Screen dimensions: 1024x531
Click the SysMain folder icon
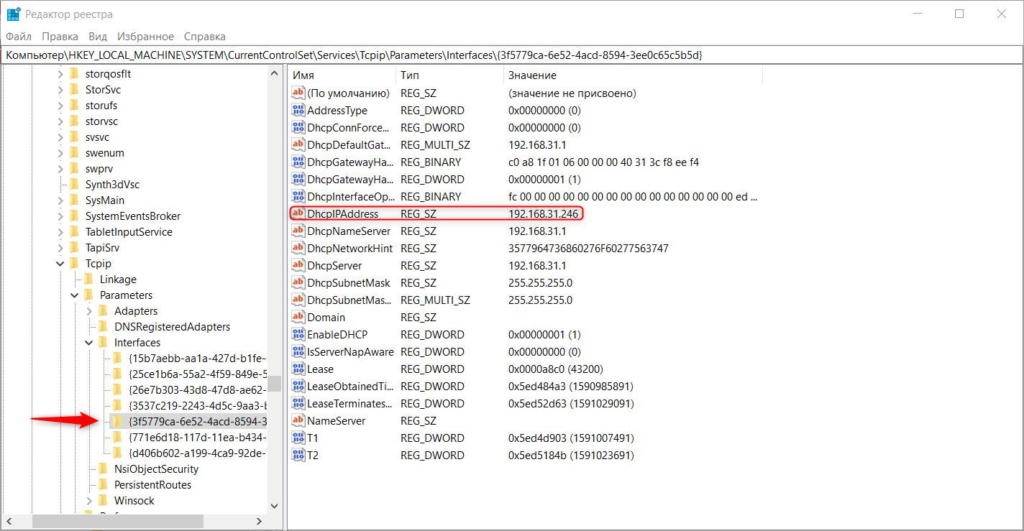(x=76, y=200)
